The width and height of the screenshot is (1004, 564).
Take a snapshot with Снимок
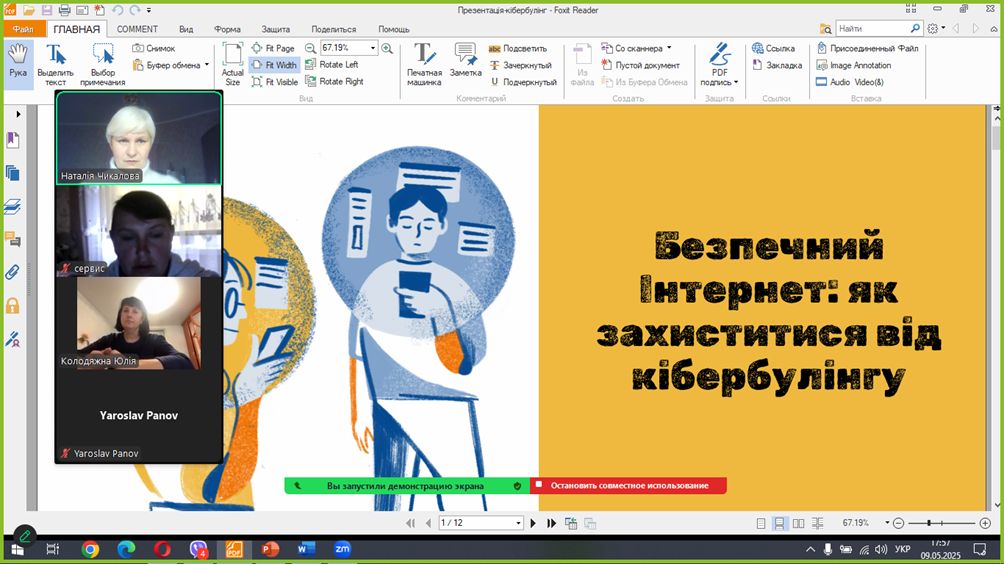click(153, 48)
